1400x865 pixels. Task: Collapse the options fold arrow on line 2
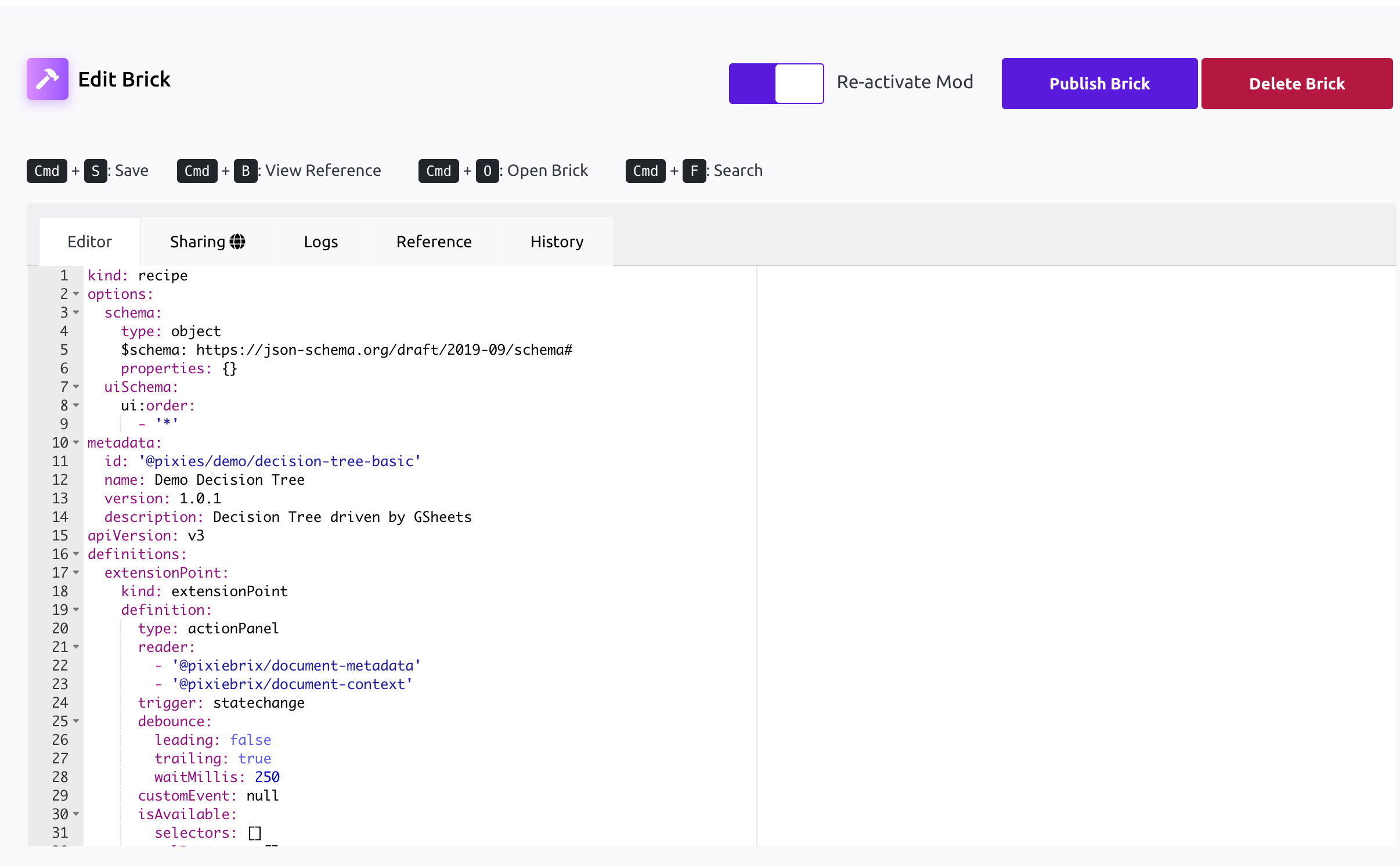[76, 294]
